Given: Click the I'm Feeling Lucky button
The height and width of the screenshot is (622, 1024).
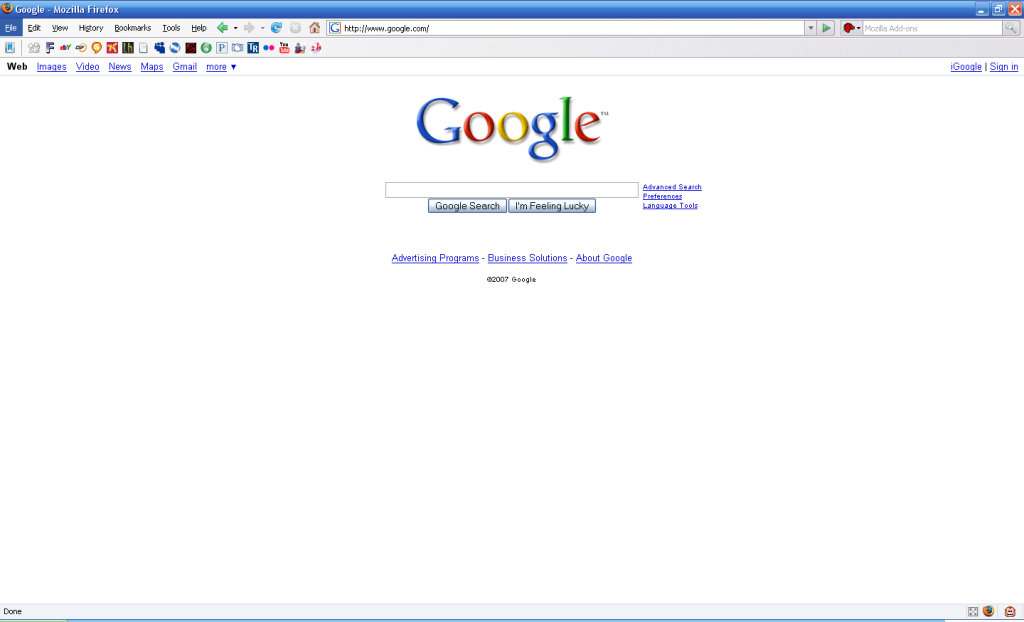Looking at the screenshot, I should point(552,206).
